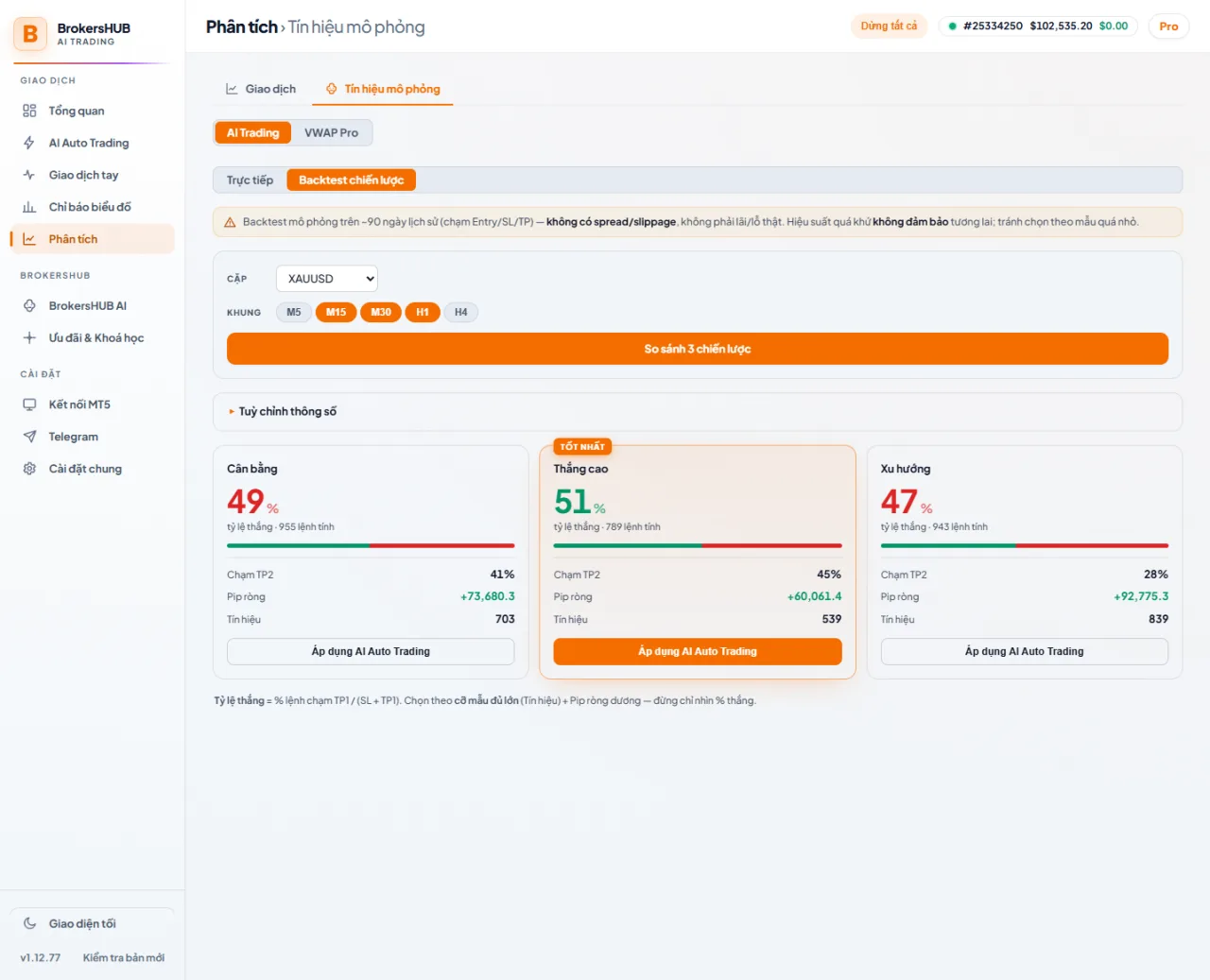Image resolution: width=1210 pixels, height=980 pixels.
Task: Apply Thắng cao strategy to Auto Trading
Action: pyautogui.click(x=698, y=651)
